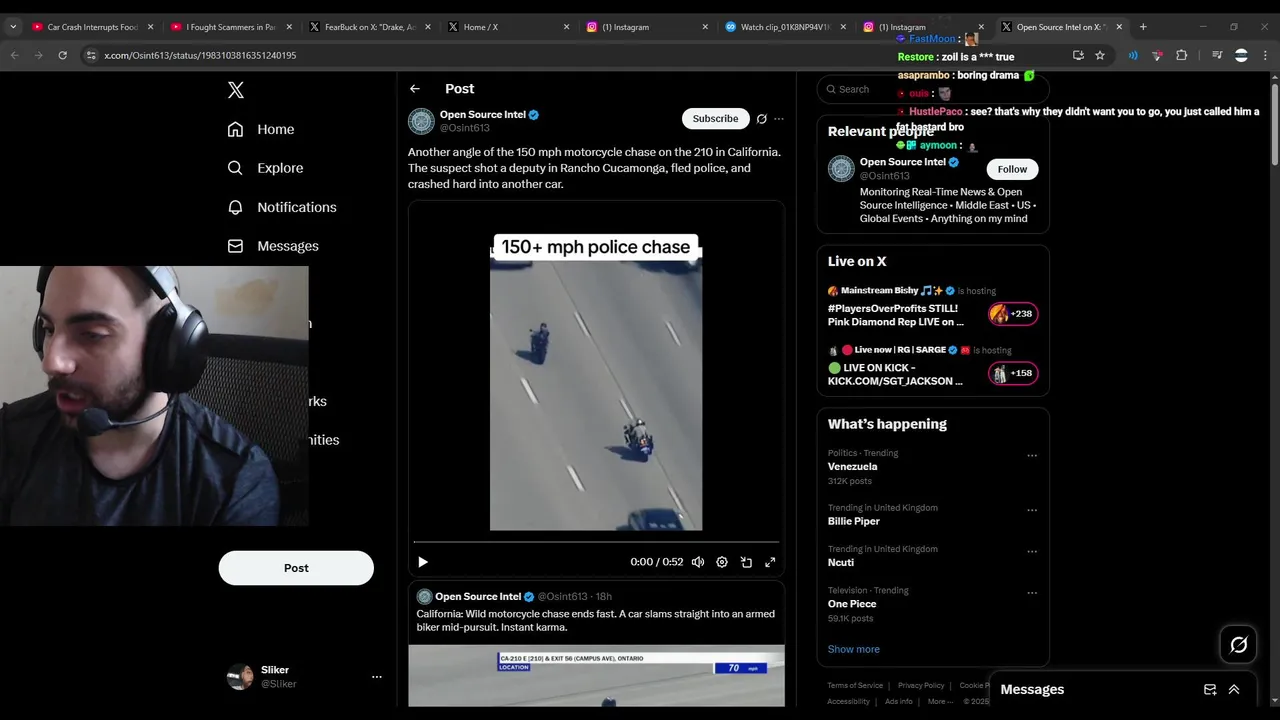Open options for One Piece trend

click(x=1032, y=593)
